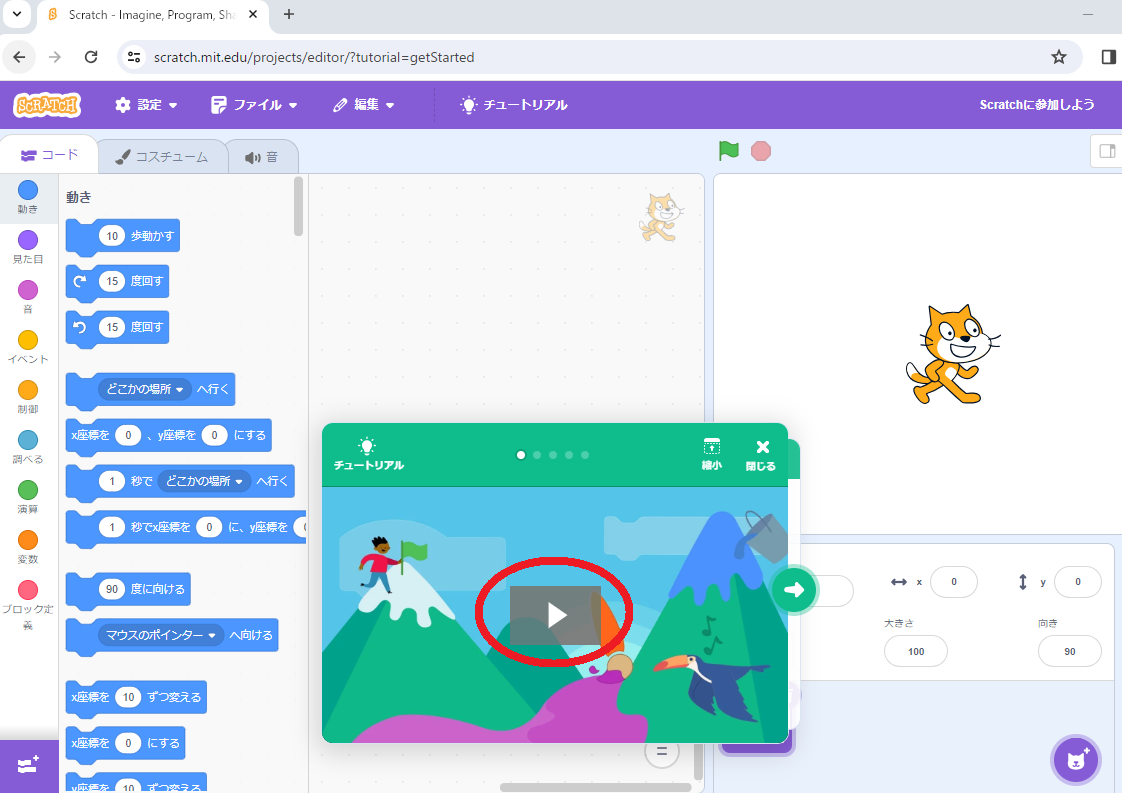Select the fourth tutorial step dot
The height and width of the screenshot is (793, 1122).
pyautogui.click(x=569, y=455)
